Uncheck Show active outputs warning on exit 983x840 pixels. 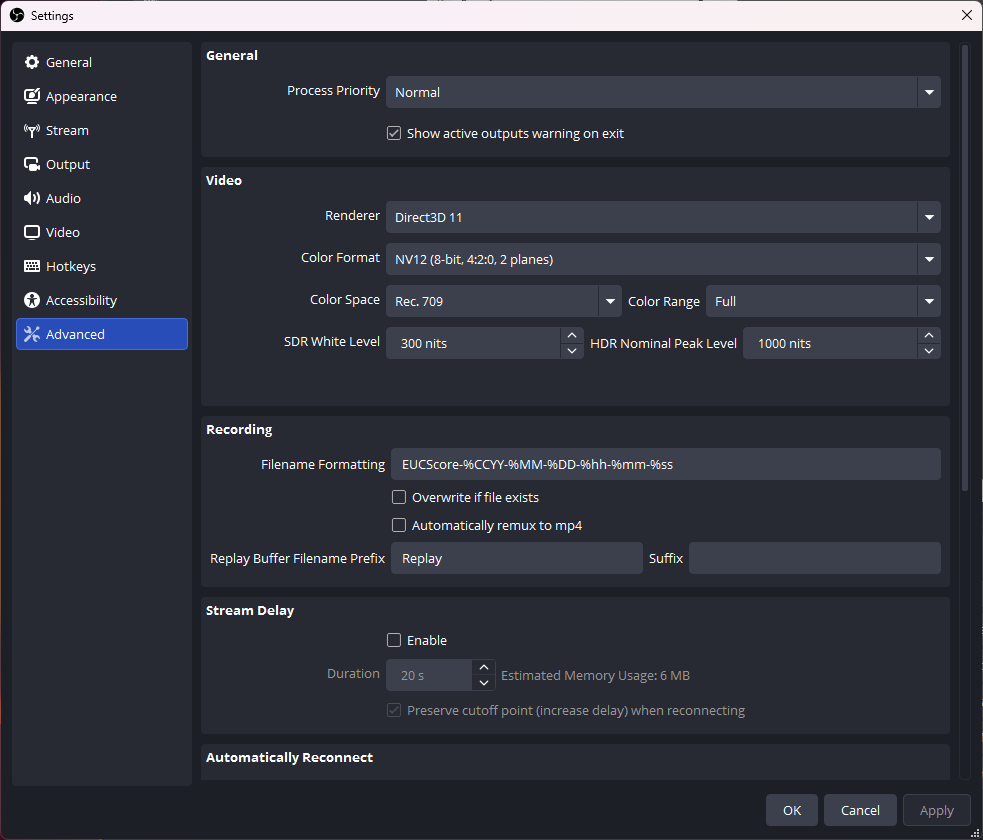[394, 133]
